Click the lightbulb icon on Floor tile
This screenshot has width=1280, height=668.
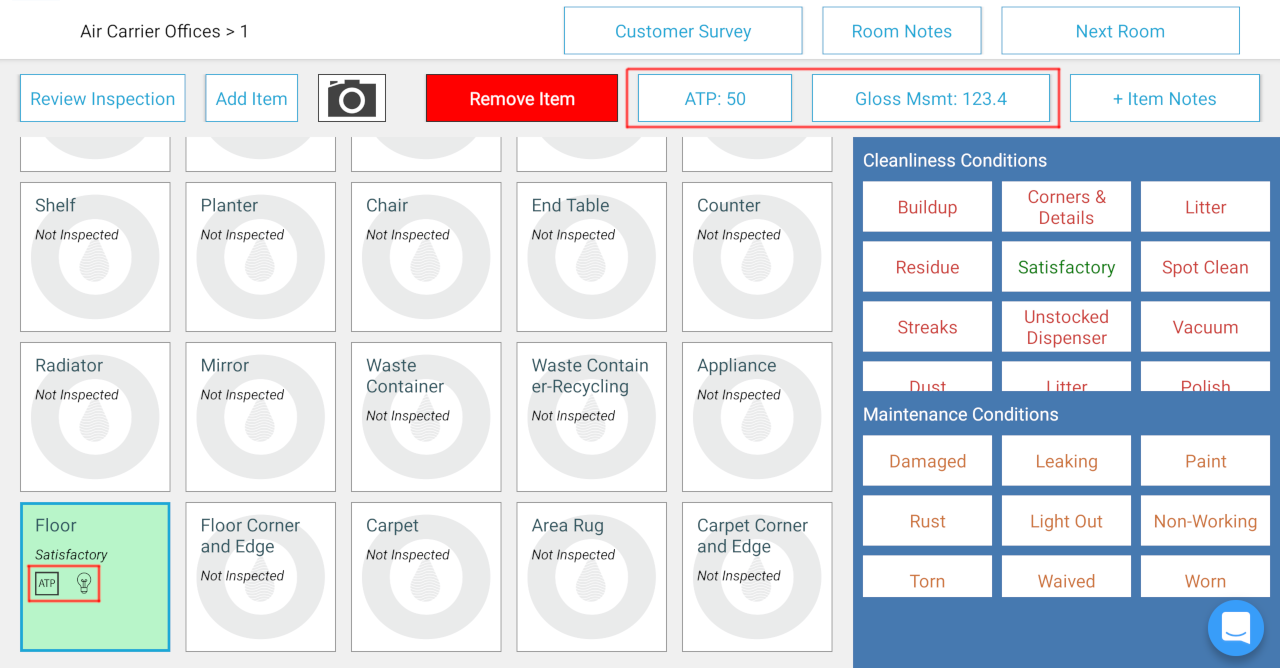tap(84, 583)
